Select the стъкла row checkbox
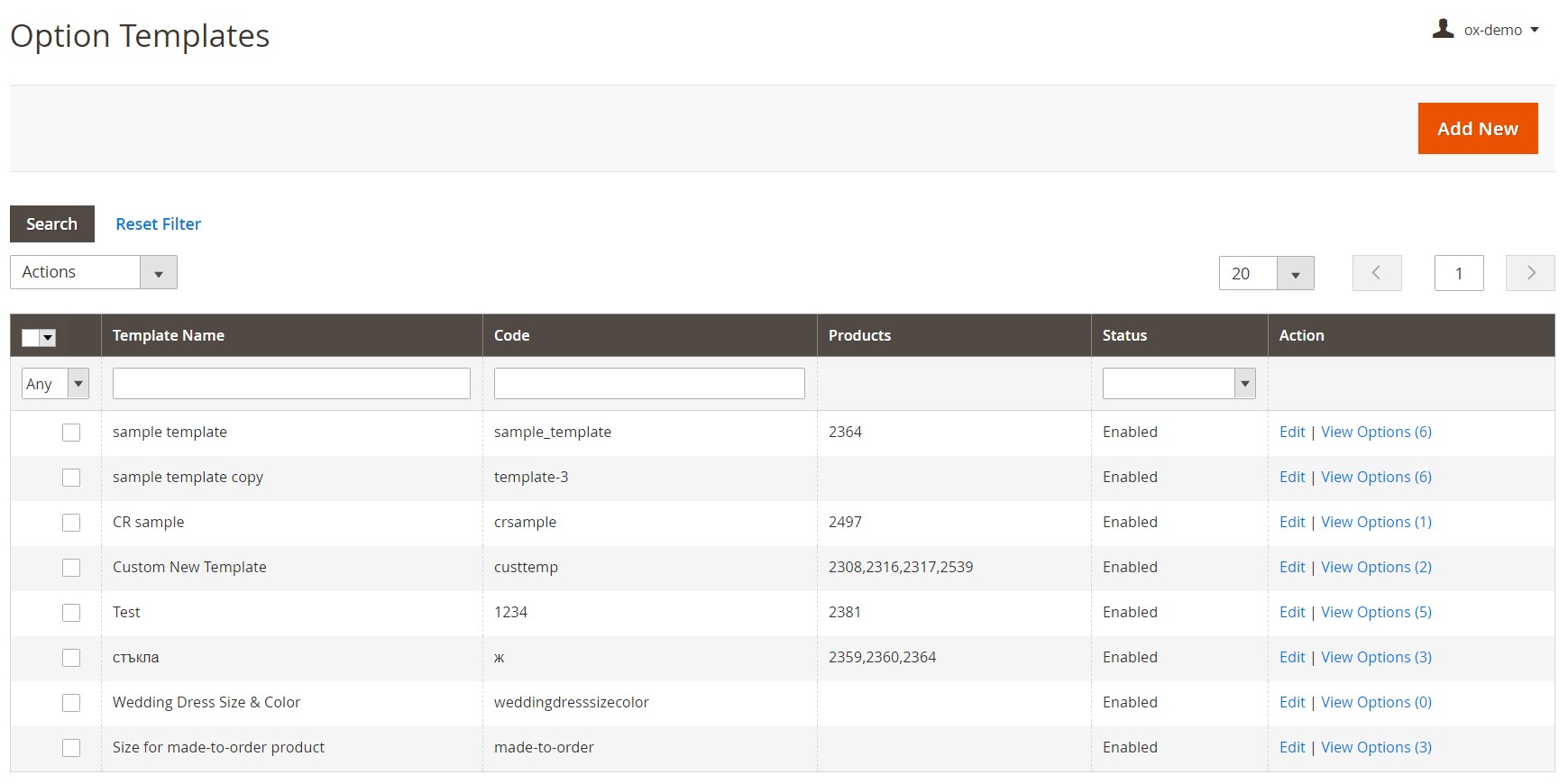 click(x=71, y=658)
